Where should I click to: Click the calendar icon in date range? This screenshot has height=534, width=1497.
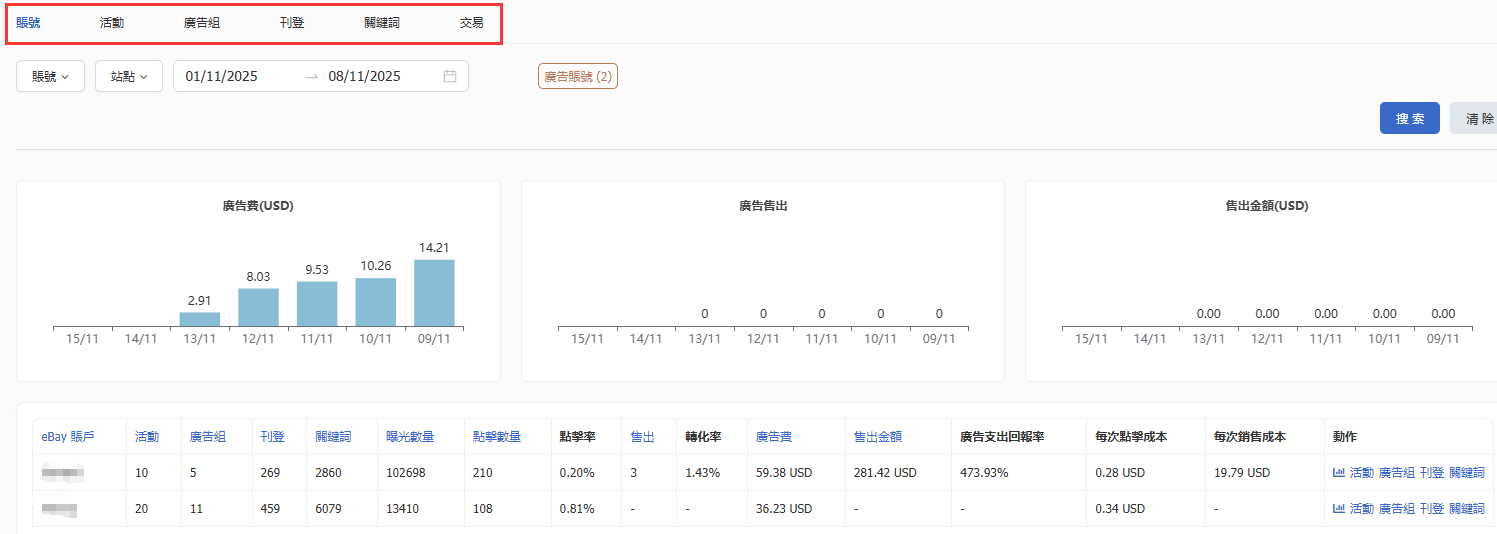click(450, 76)
